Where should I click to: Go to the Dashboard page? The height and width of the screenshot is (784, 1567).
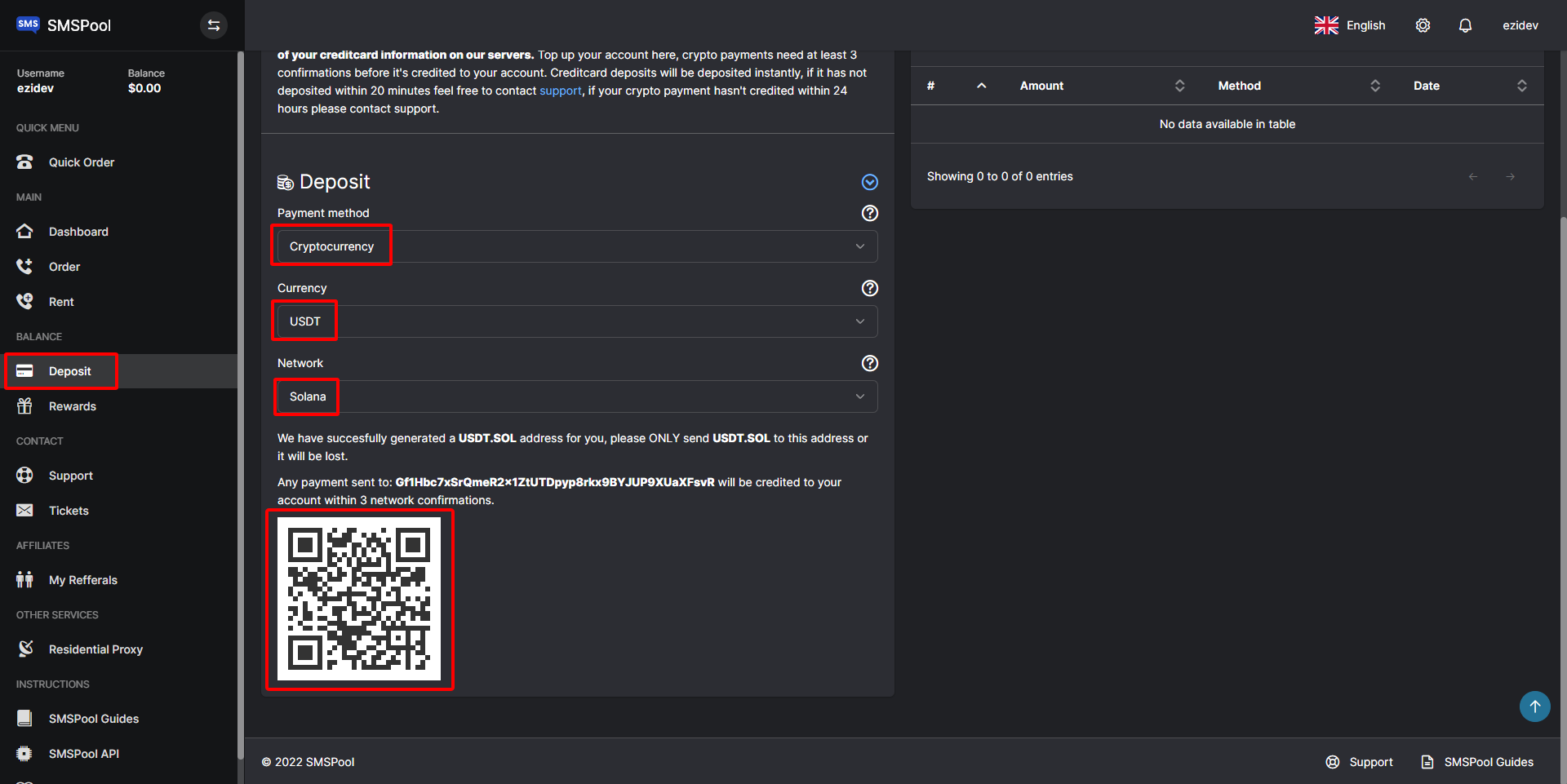(78, 232)
